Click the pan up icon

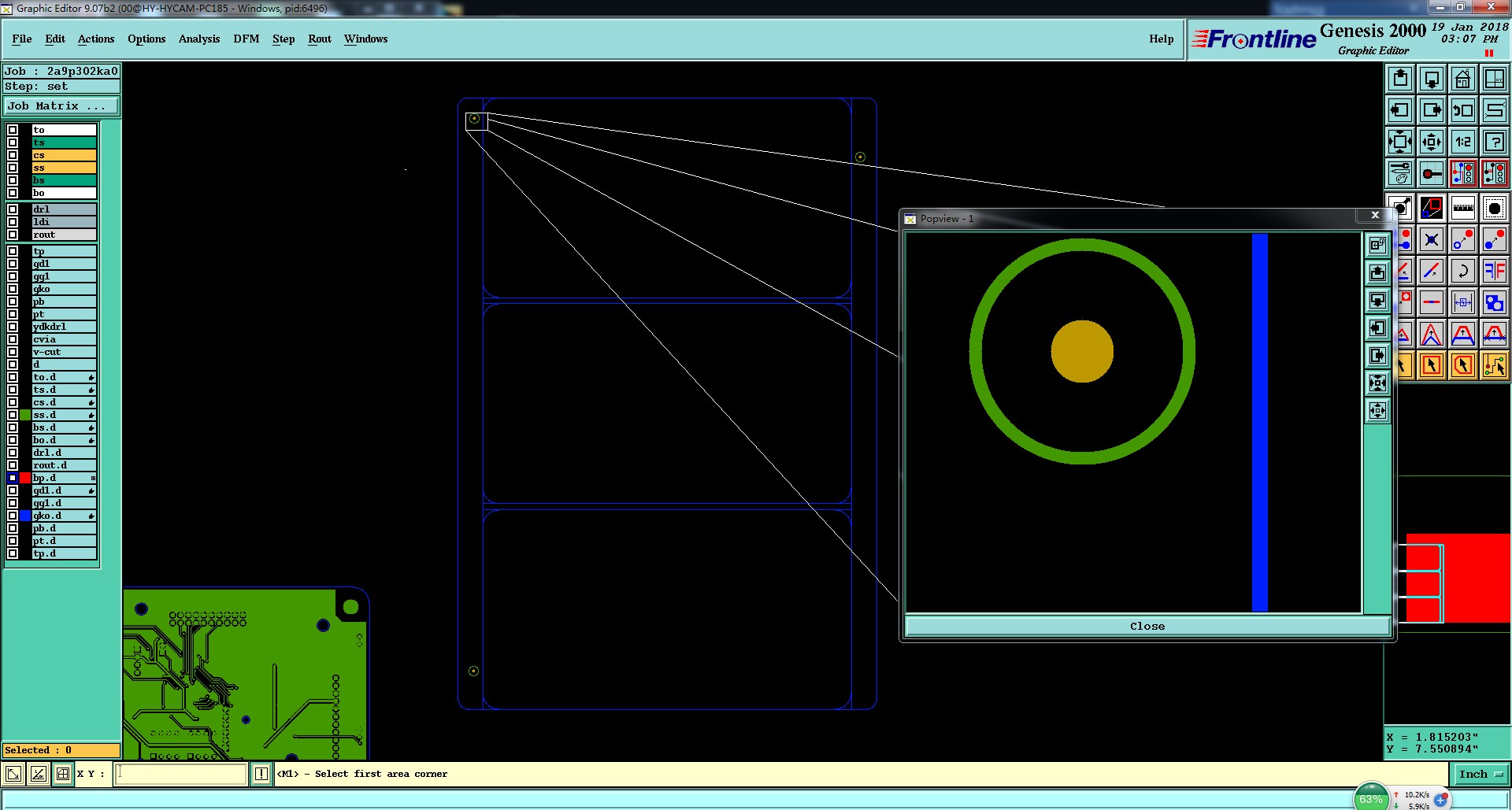click(x=1400, y=79)
